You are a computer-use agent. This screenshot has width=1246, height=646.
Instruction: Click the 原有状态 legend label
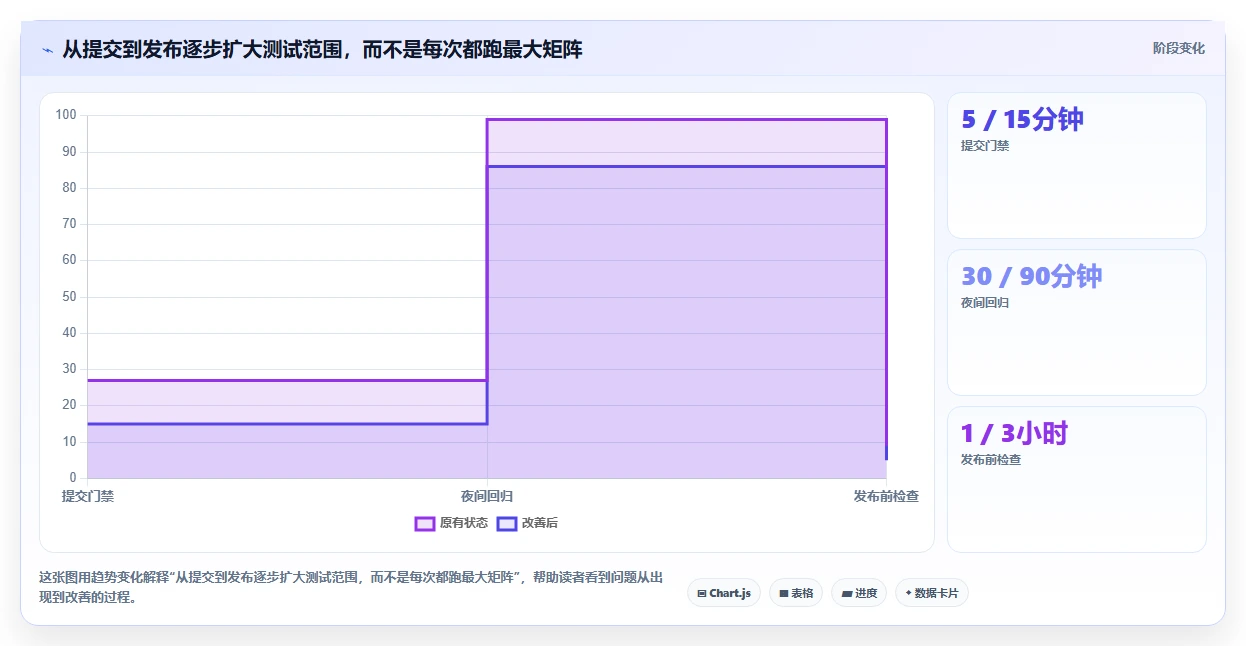pyautogui.click(x=464, y=523)
